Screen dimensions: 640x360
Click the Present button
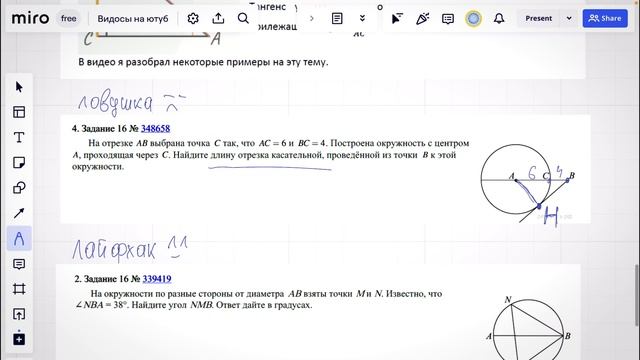(539, 18)
